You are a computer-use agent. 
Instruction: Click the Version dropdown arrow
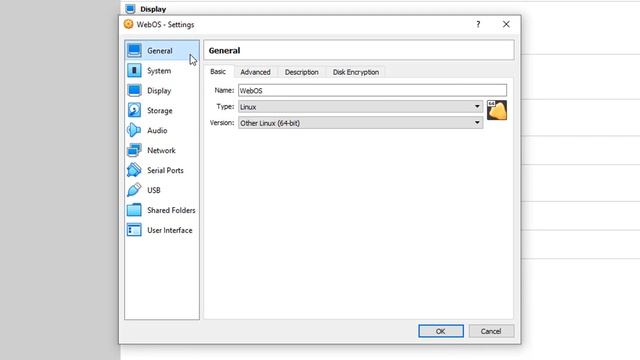pyautogui.click(x=477, y=123)
